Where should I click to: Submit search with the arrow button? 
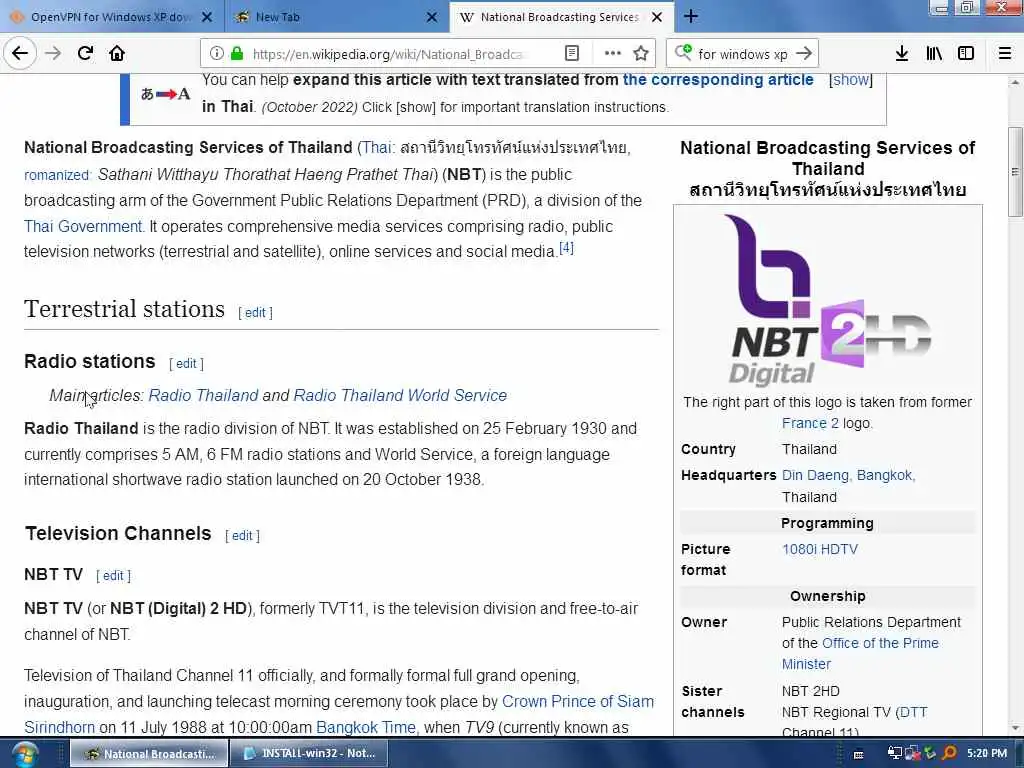coord(805,53)
